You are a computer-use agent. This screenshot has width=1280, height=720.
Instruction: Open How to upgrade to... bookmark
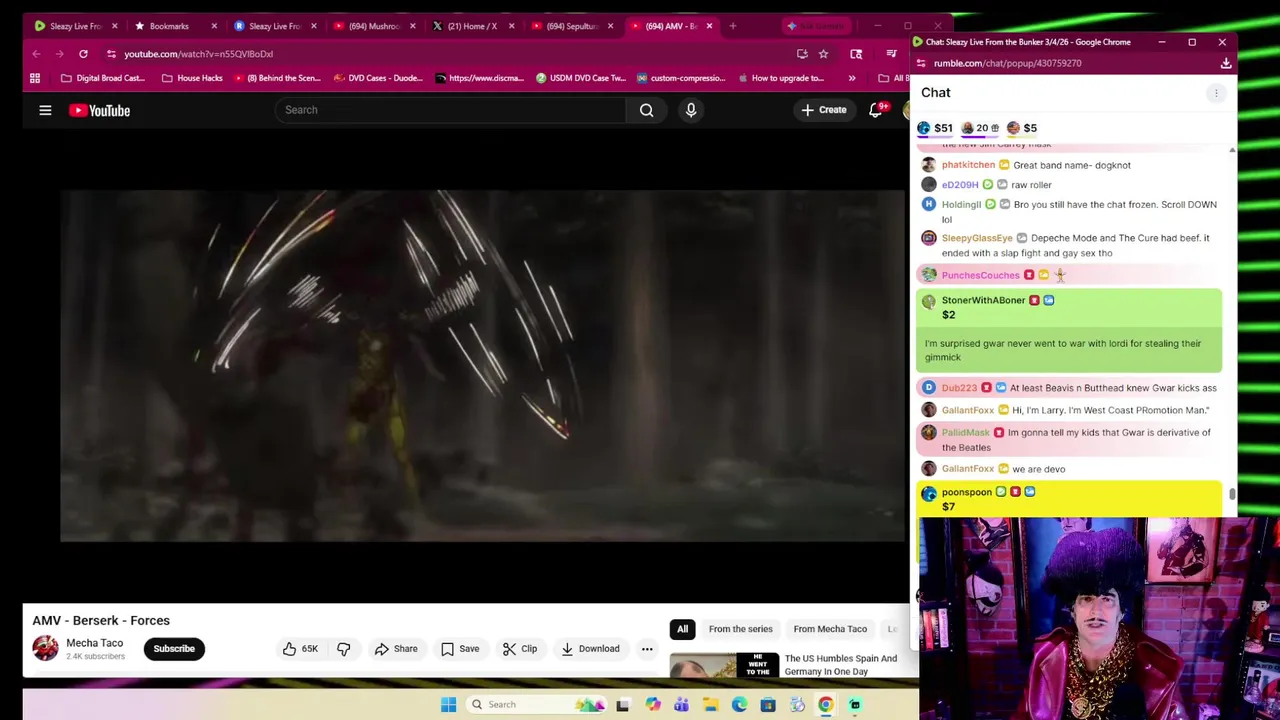pos(780,78)
